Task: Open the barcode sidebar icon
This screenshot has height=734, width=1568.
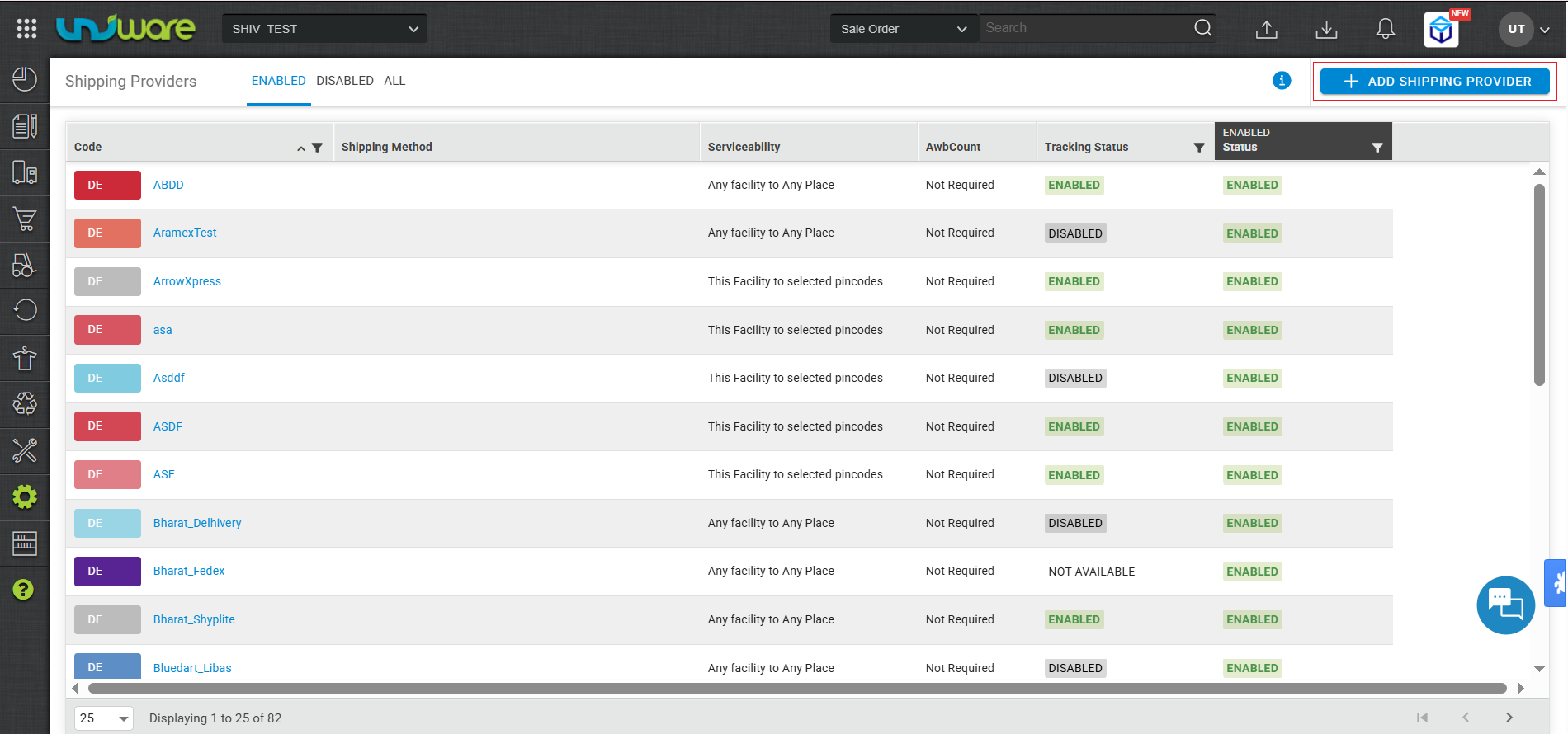Action: (25, 543)
